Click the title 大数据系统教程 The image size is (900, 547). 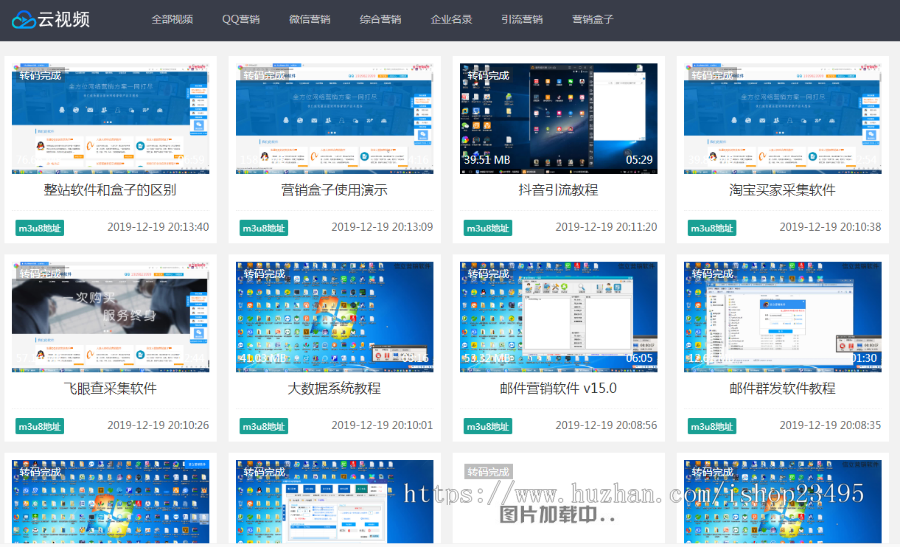(x=334, y=389)
